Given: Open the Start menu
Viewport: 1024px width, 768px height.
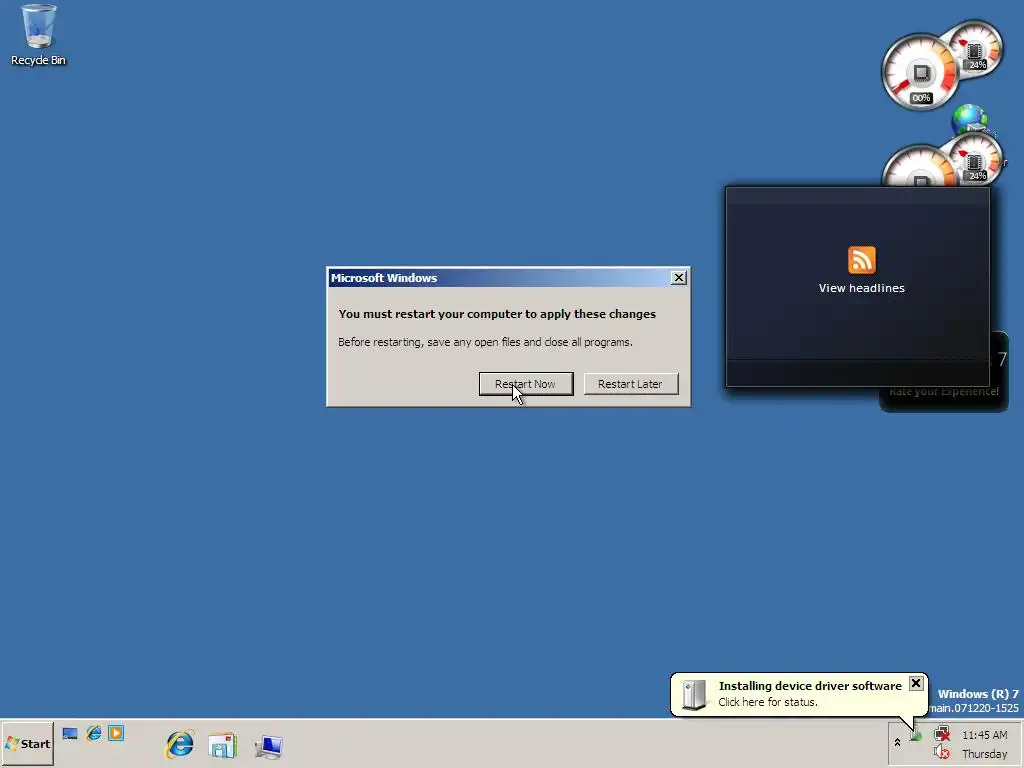Looking at the screenshot, I should (27, 743).
